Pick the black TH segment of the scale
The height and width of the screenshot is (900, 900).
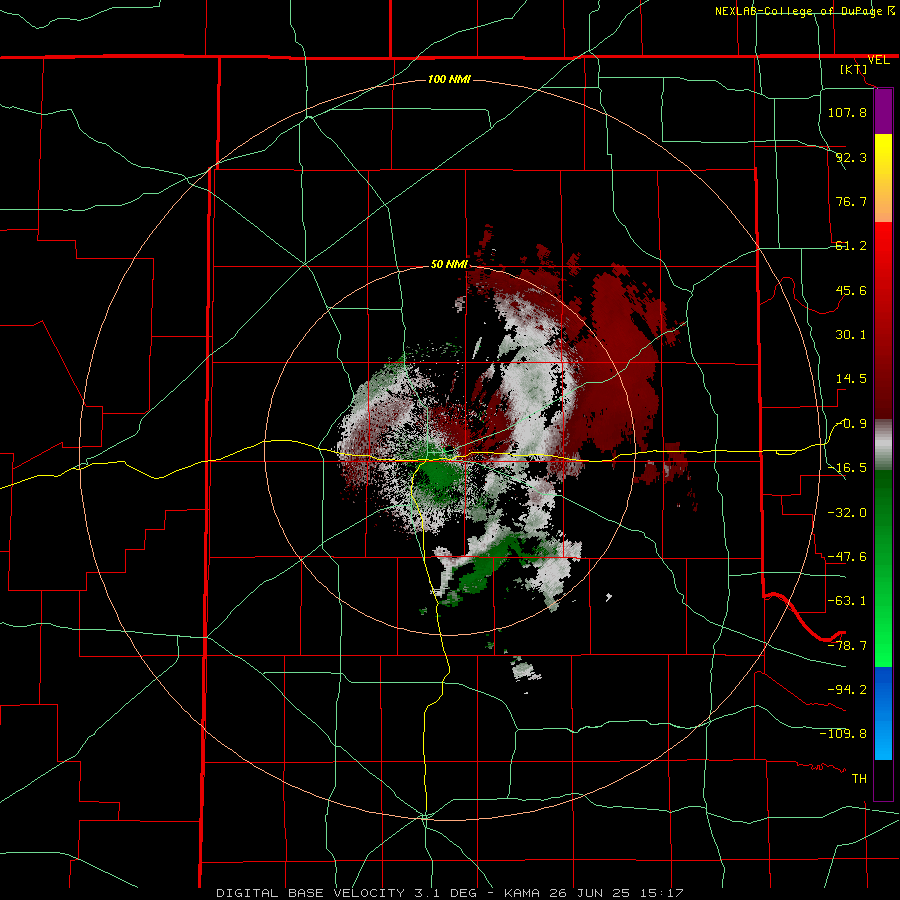883,780
